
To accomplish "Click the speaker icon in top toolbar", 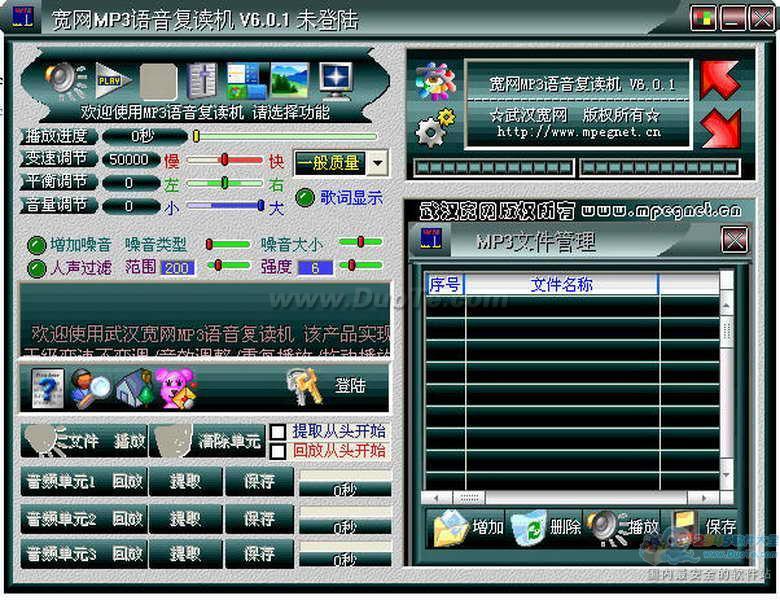I will (x=66, y=80).
